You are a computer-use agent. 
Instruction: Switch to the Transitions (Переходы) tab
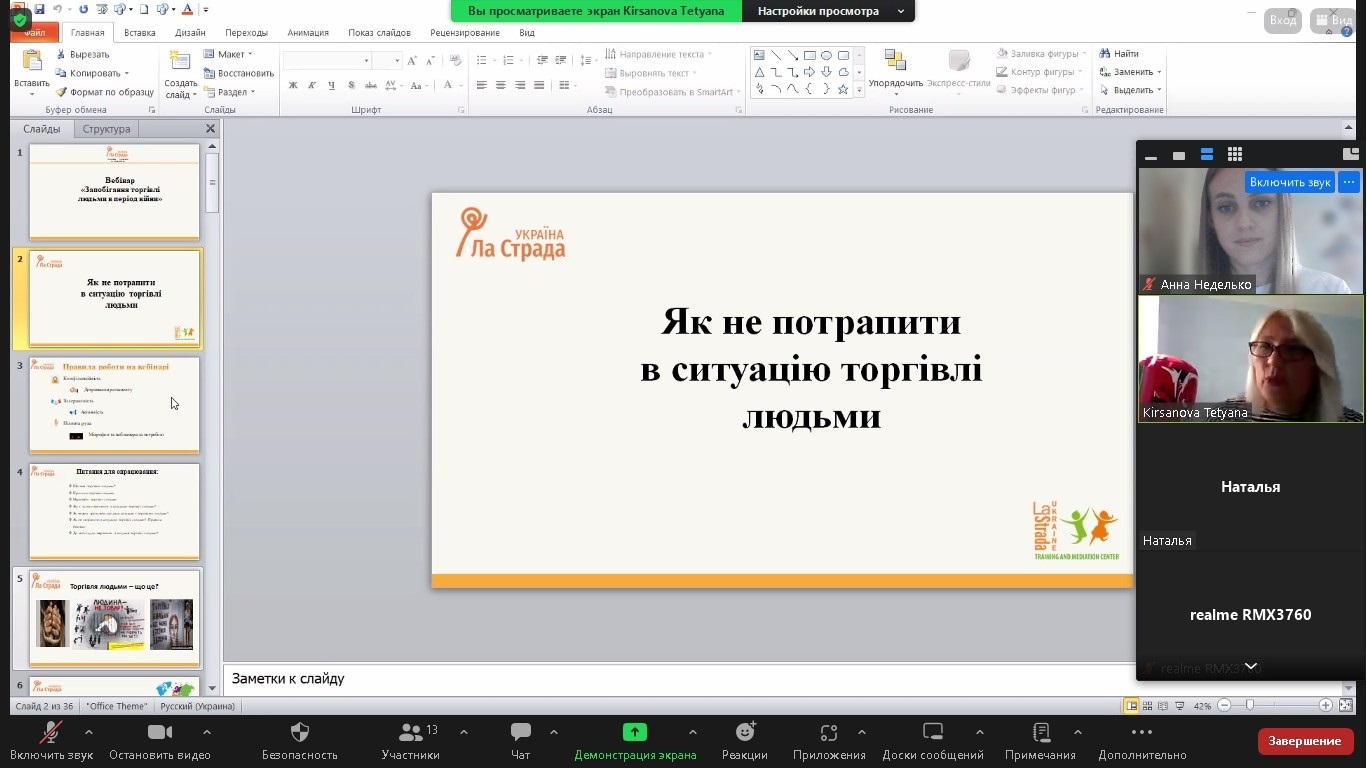click(246, 33)
